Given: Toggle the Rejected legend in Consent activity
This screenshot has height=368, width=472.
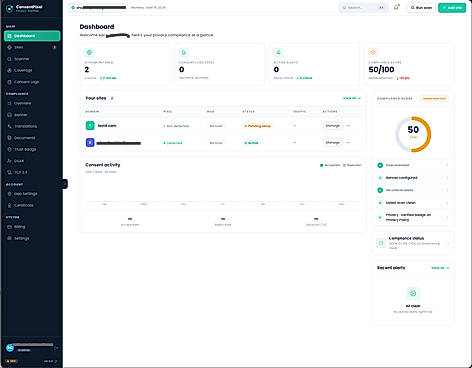Looking at the screenshot, I should tap(352, 165).
